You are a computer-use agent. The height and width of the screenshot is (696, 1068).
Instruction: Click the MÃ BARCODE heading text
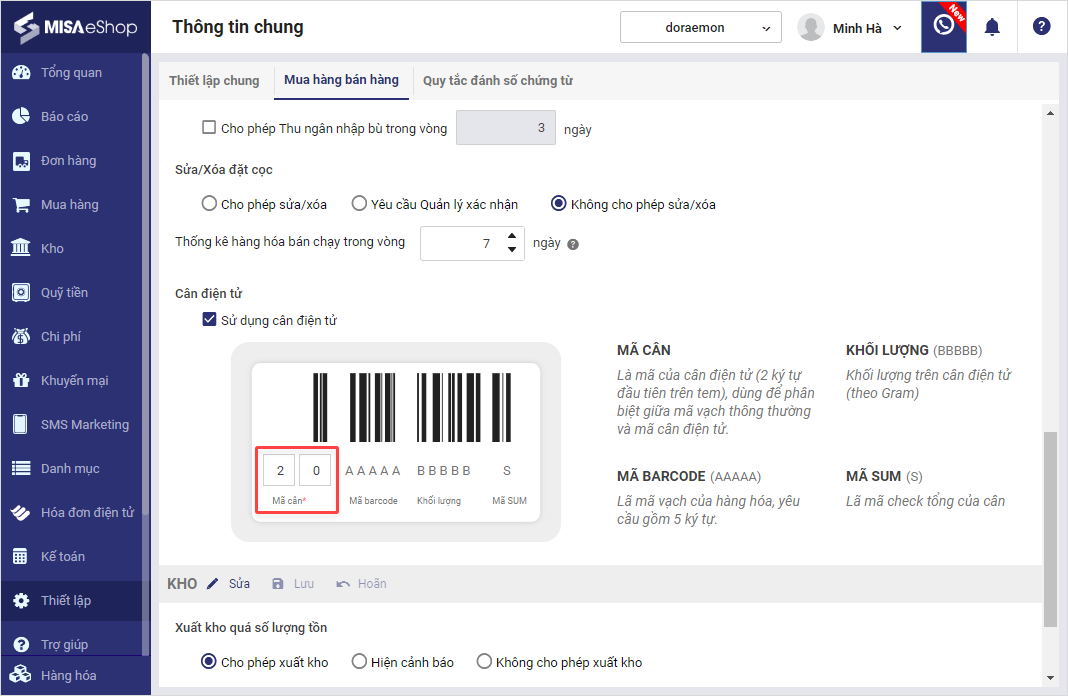point(661,476)
